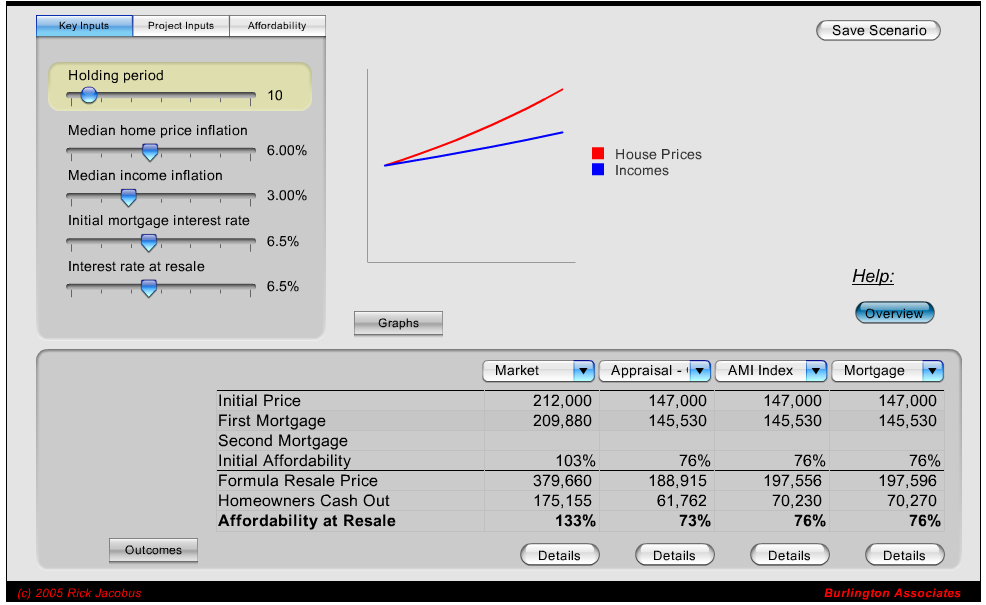
Task: Click Details under the Market column
Action: click(559, 555)
